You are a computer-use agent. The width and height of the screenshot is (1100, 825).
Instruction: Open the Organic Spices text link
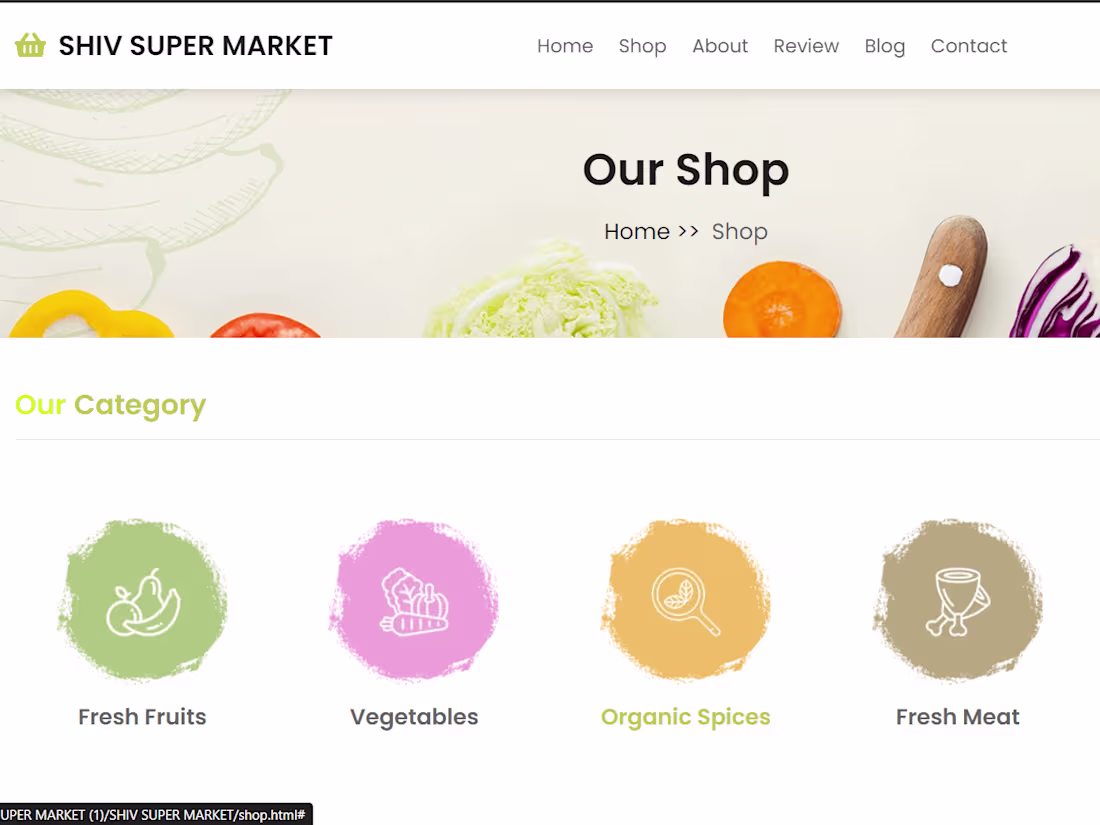point(685,718)
